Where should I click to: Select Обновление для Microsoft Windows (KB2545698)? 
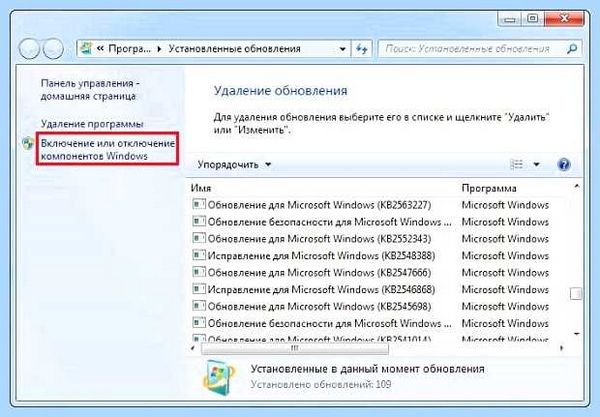(320, 306)
